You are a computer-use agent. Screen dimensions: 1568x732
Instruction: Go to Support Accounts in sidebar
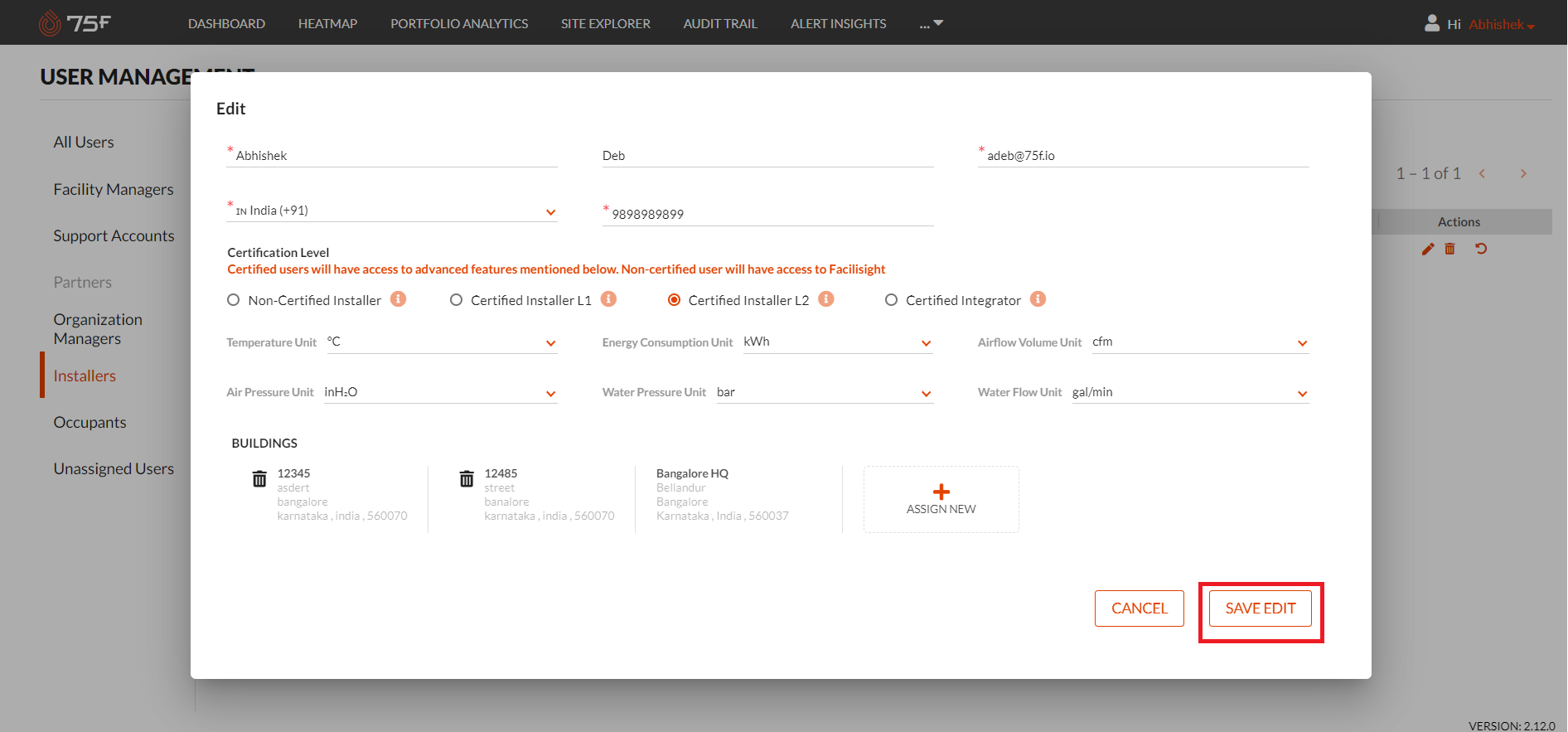point(114,235)
